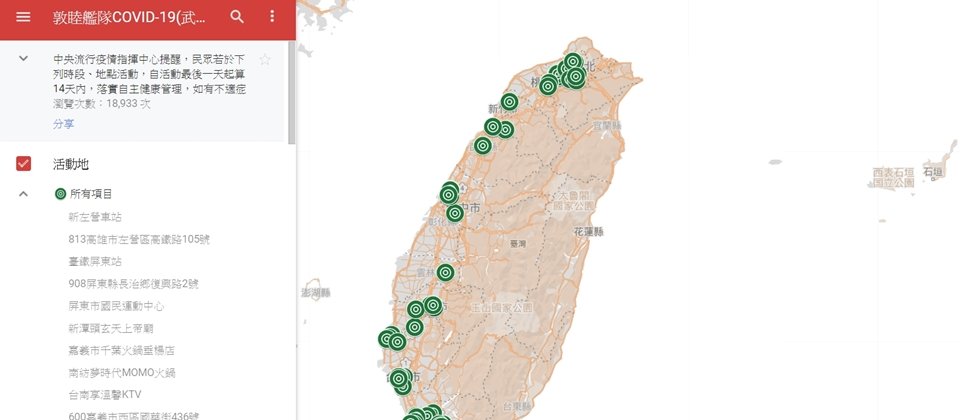Viewport: 960px width, 420px height.
Task: Click the topmost marker near 台北
Action: click(572, 61)
